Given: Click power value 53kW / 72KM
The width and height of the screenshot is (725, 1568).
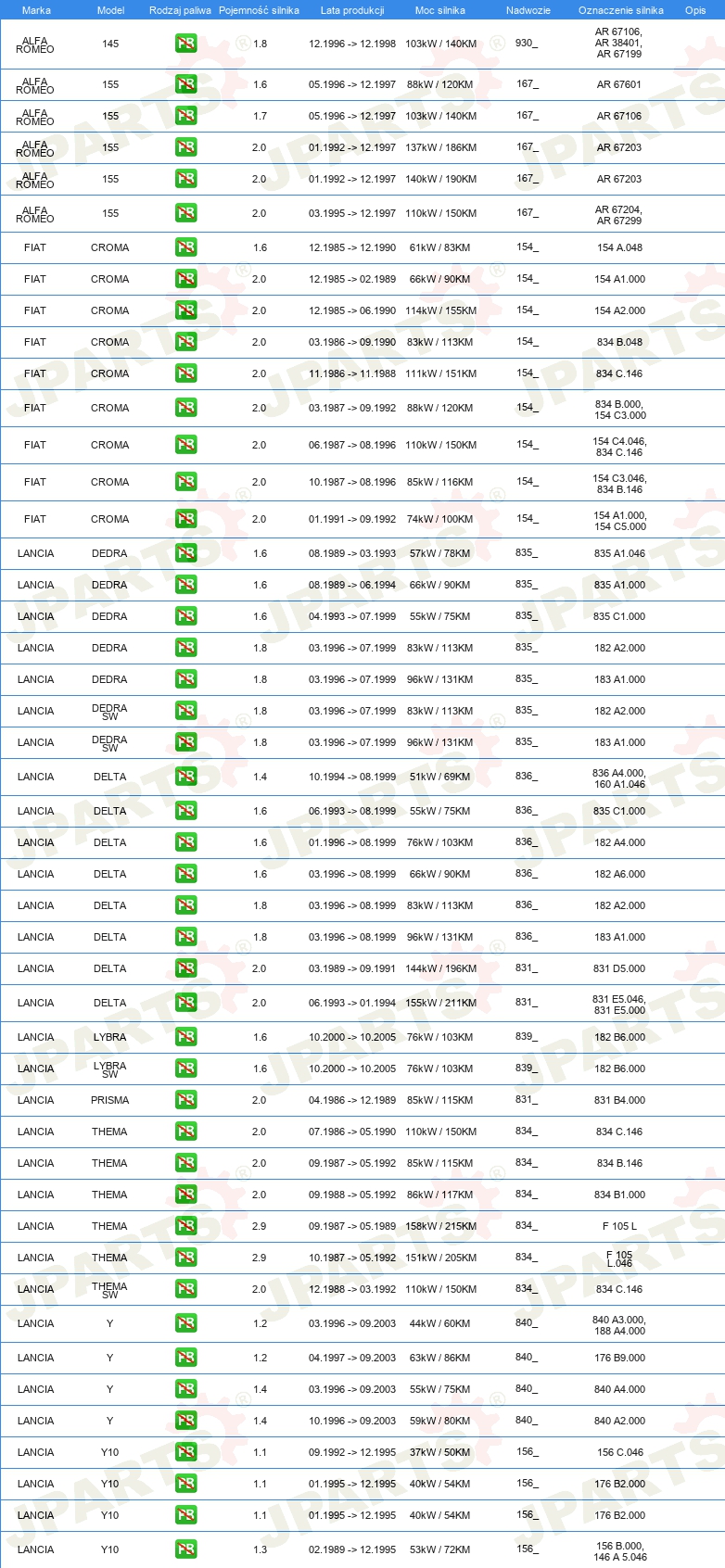Looking at the screenshot, I should (440, 1549).
